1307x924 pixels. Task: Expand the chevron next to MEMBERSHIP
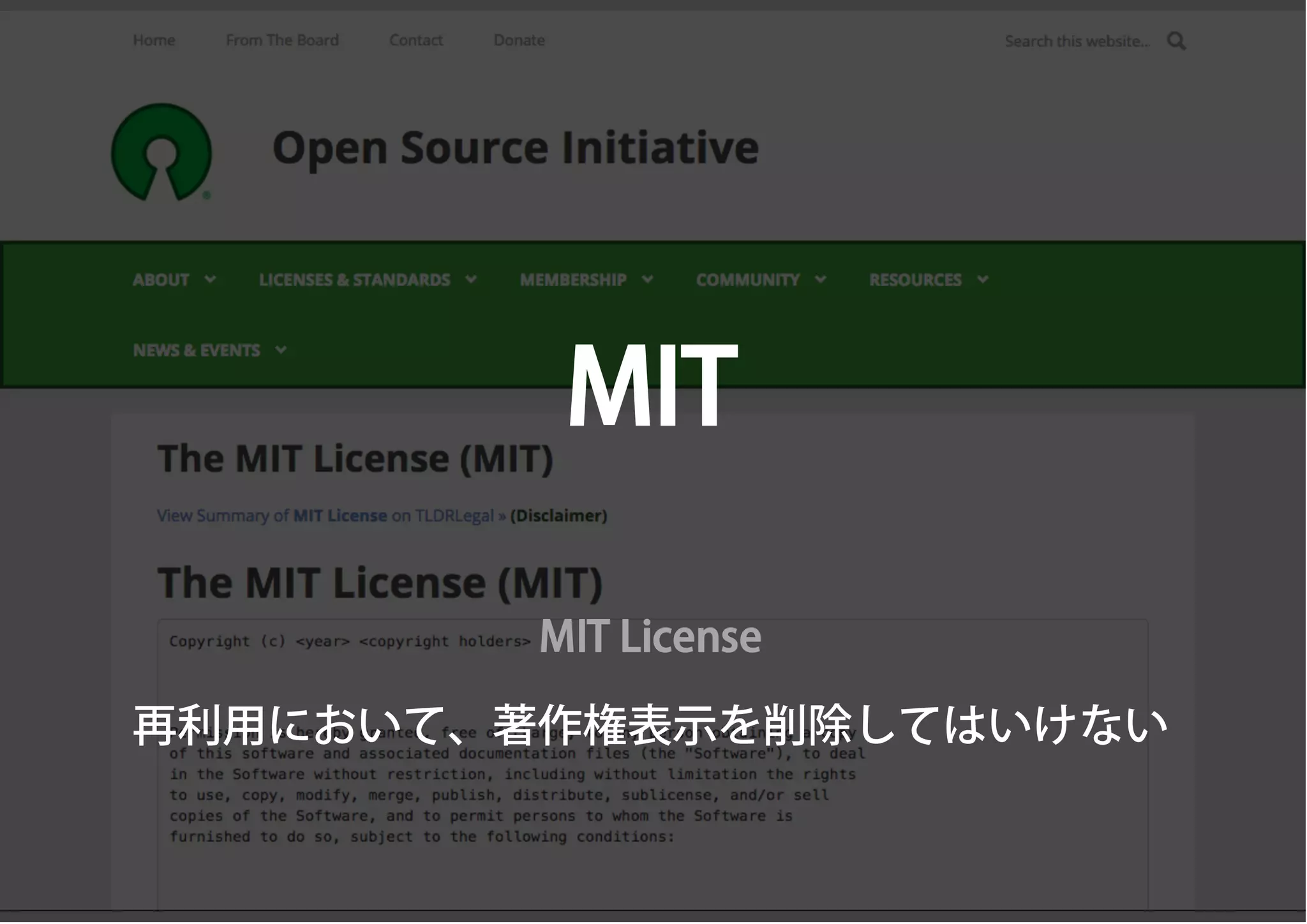click(648, 279)
